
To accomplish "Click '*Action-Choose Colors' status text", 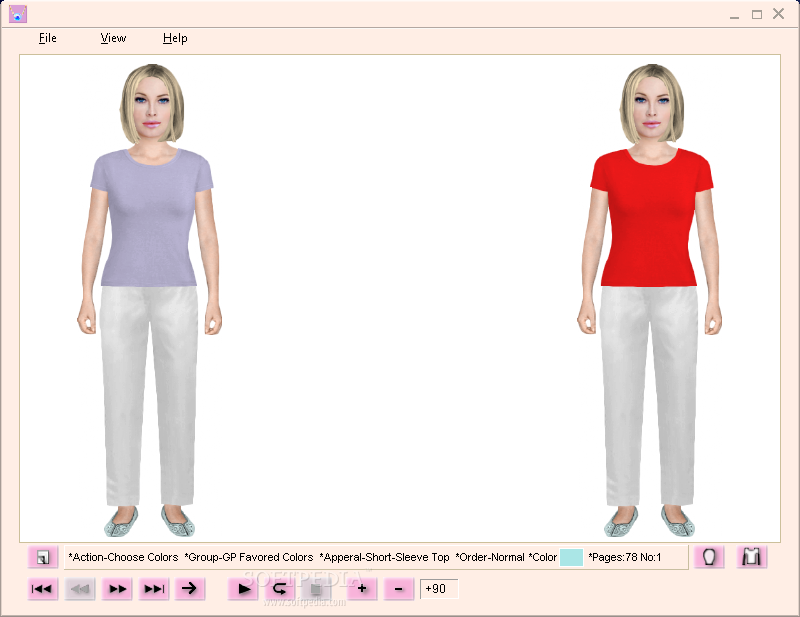I will pyautogui.click(x=123, y=557).
